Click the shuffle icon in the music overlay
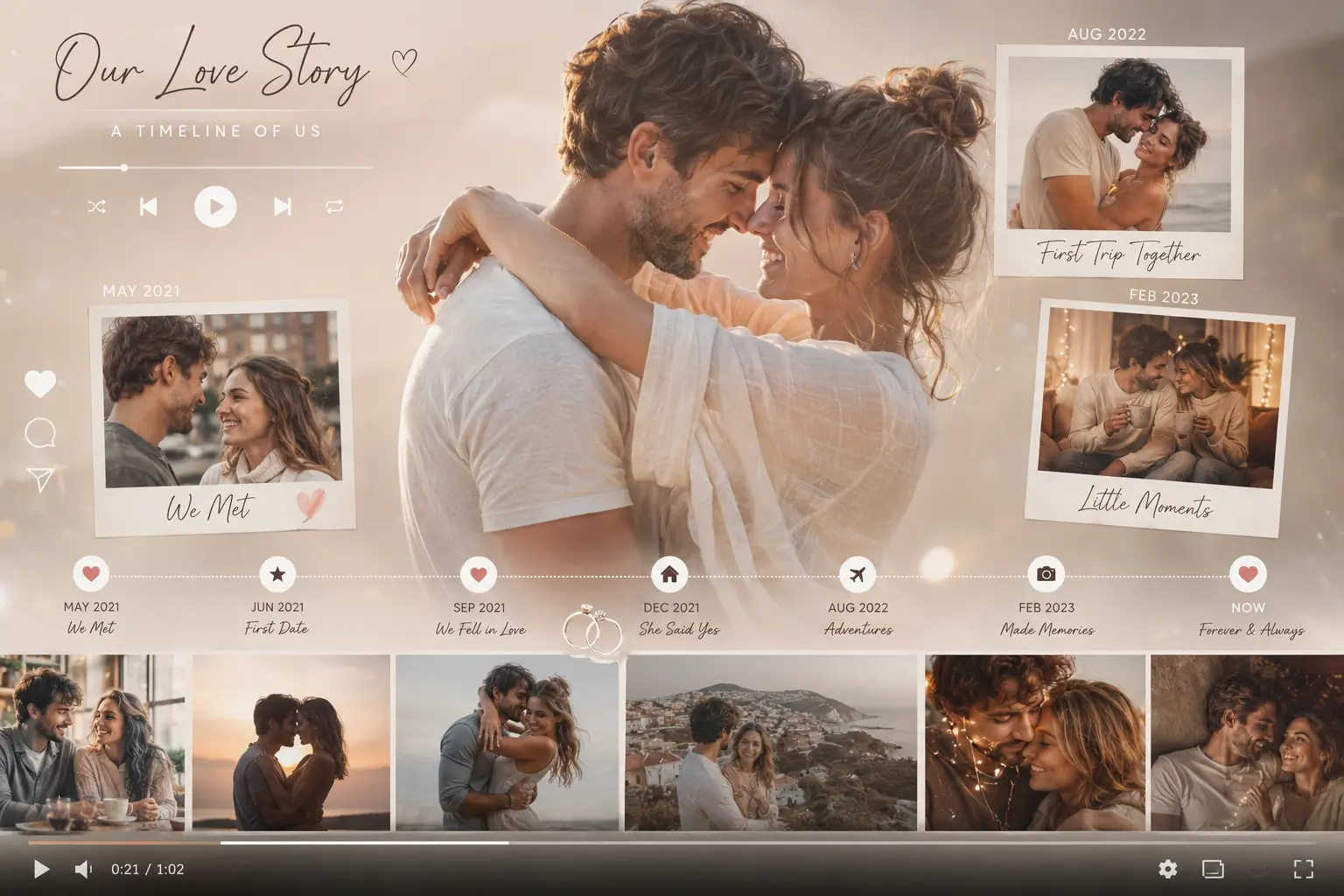Viewport: 1344px width, 896px height. pos(97,207)
